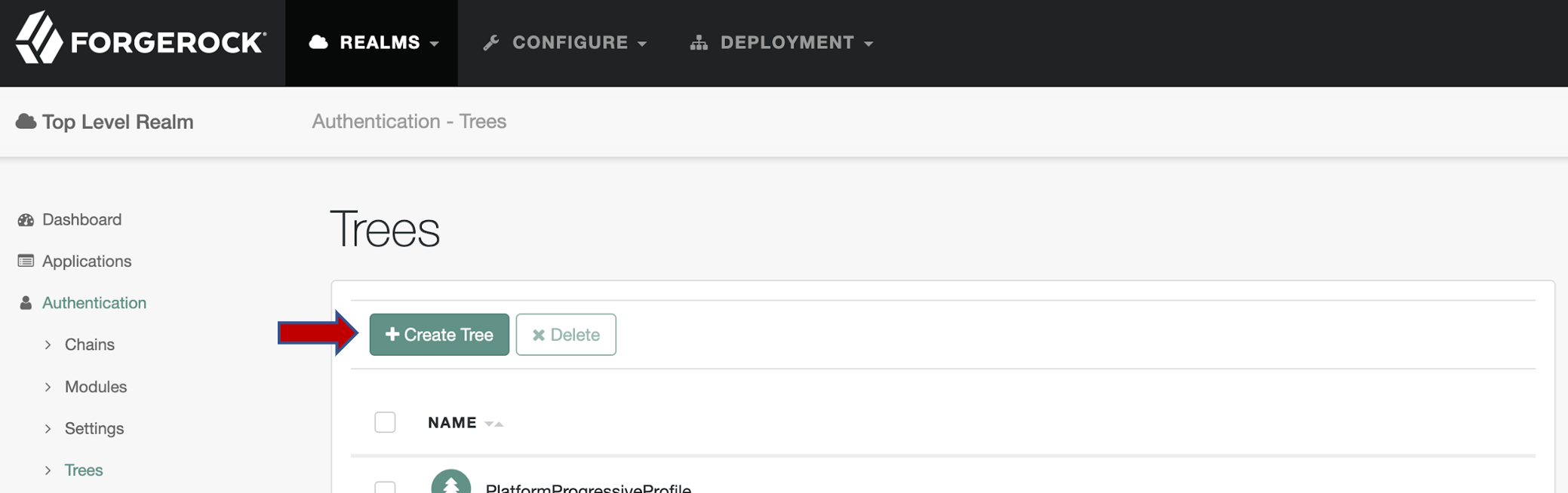Image resolution: width=1568 pixels, height=493 pixels.
Task: Open Settings under Authentication
Action: point(94,428)
